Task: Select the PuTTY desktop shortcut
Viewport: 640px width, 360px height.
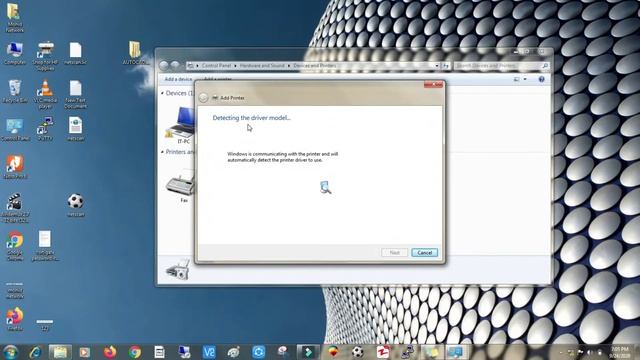Action: click(x=45, y=129)
